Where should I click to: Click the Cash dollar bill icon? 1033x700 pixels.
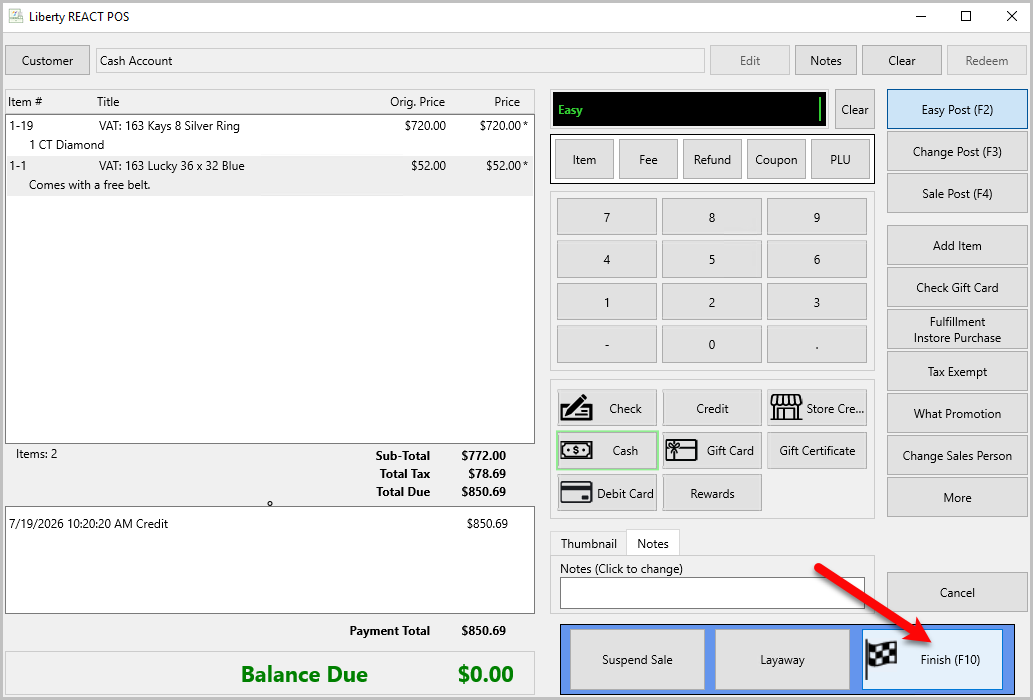[576, 450]
